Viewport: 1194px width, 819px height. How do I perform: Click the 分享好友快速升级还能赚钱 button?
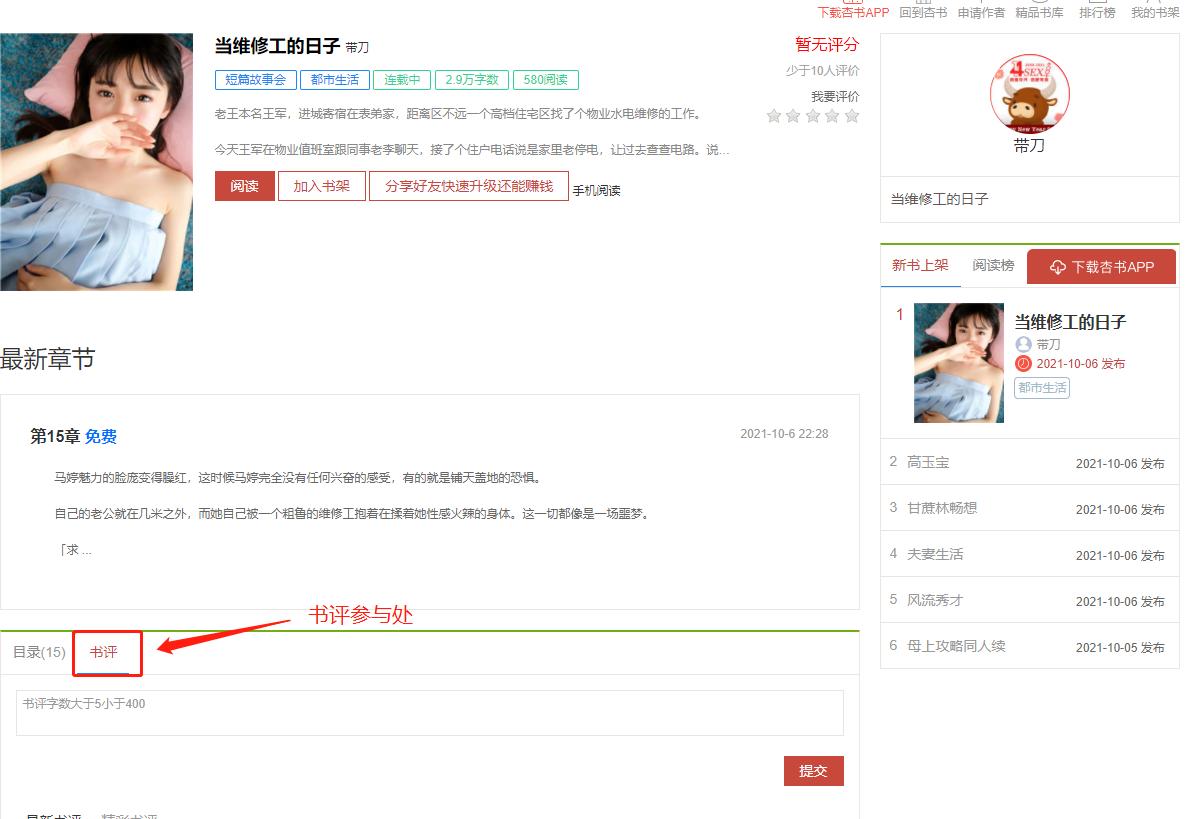pyautogui.click(x=469, y=186)
